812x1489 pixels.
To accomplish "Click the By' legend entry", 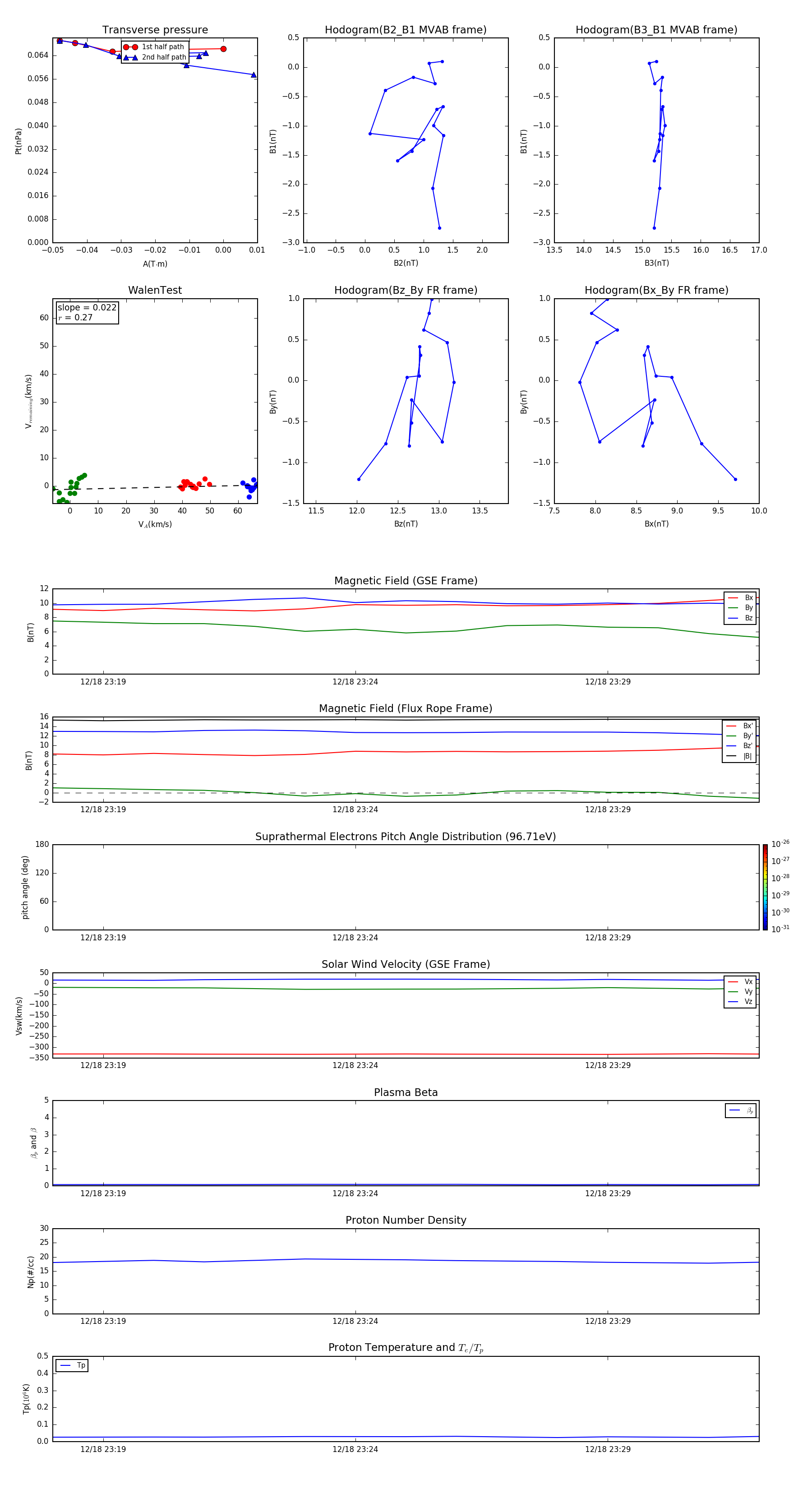I will [x=739, y=736].
